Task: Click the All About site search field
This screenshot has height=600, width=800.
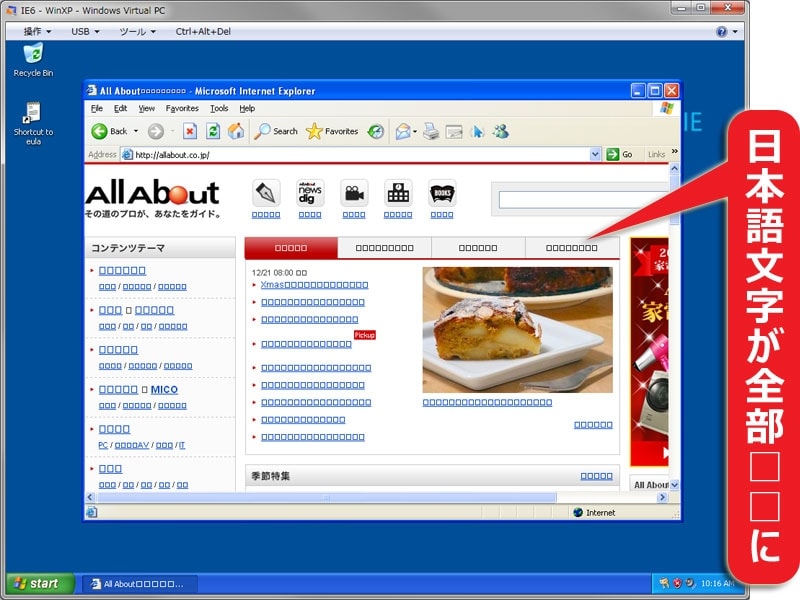Action: coord(583,200)
